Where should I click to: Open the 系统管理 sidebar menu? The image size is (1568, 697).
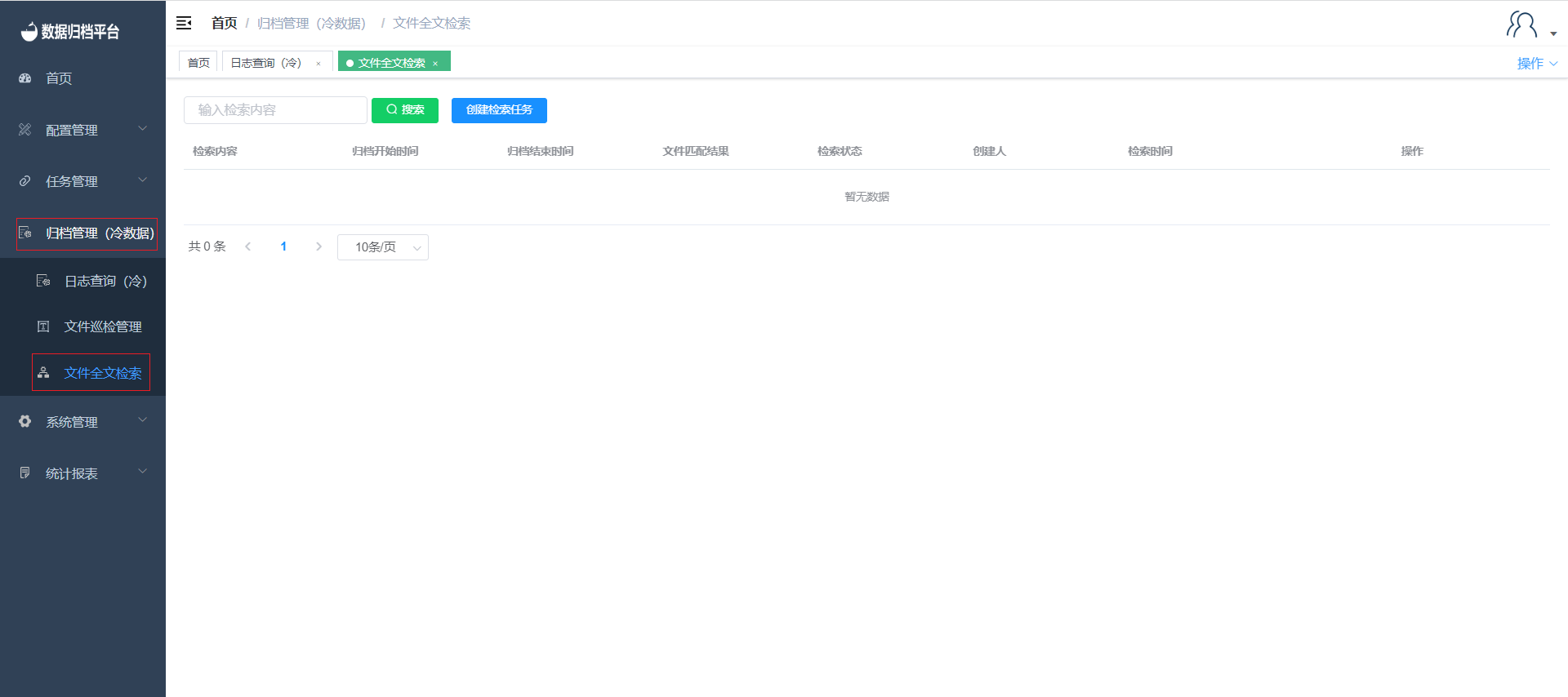[x=82, y=422]
